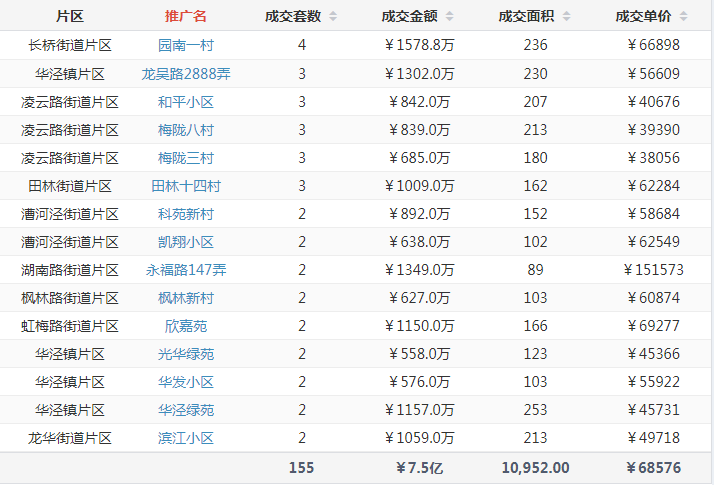The width and height of the screenshot is (714, 485).
Task: Open the 和平小区 link
Action: (186, 102)
